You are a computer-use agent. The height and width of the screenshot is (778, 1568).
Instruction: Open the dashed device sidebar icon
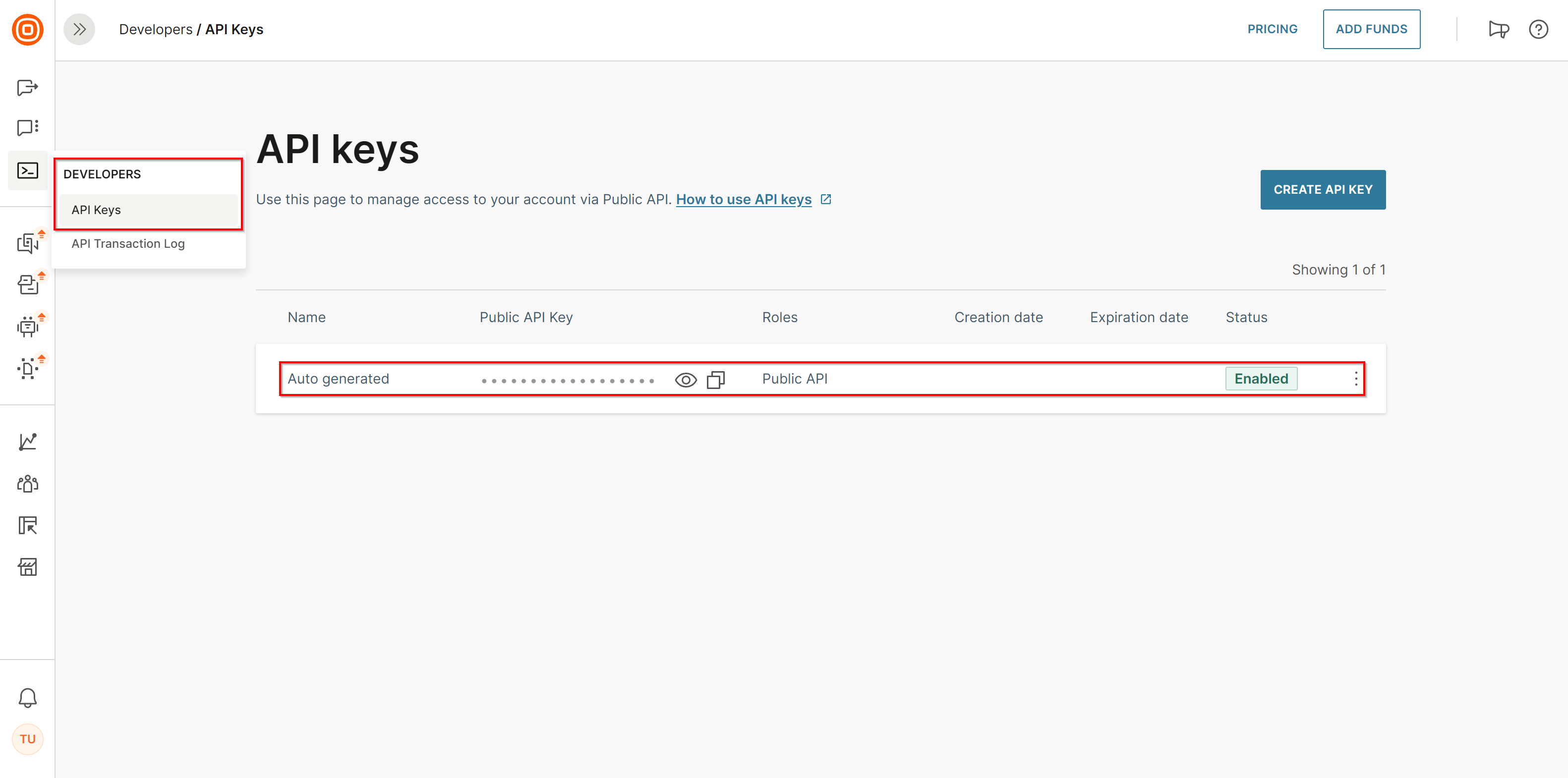(27, 368)
